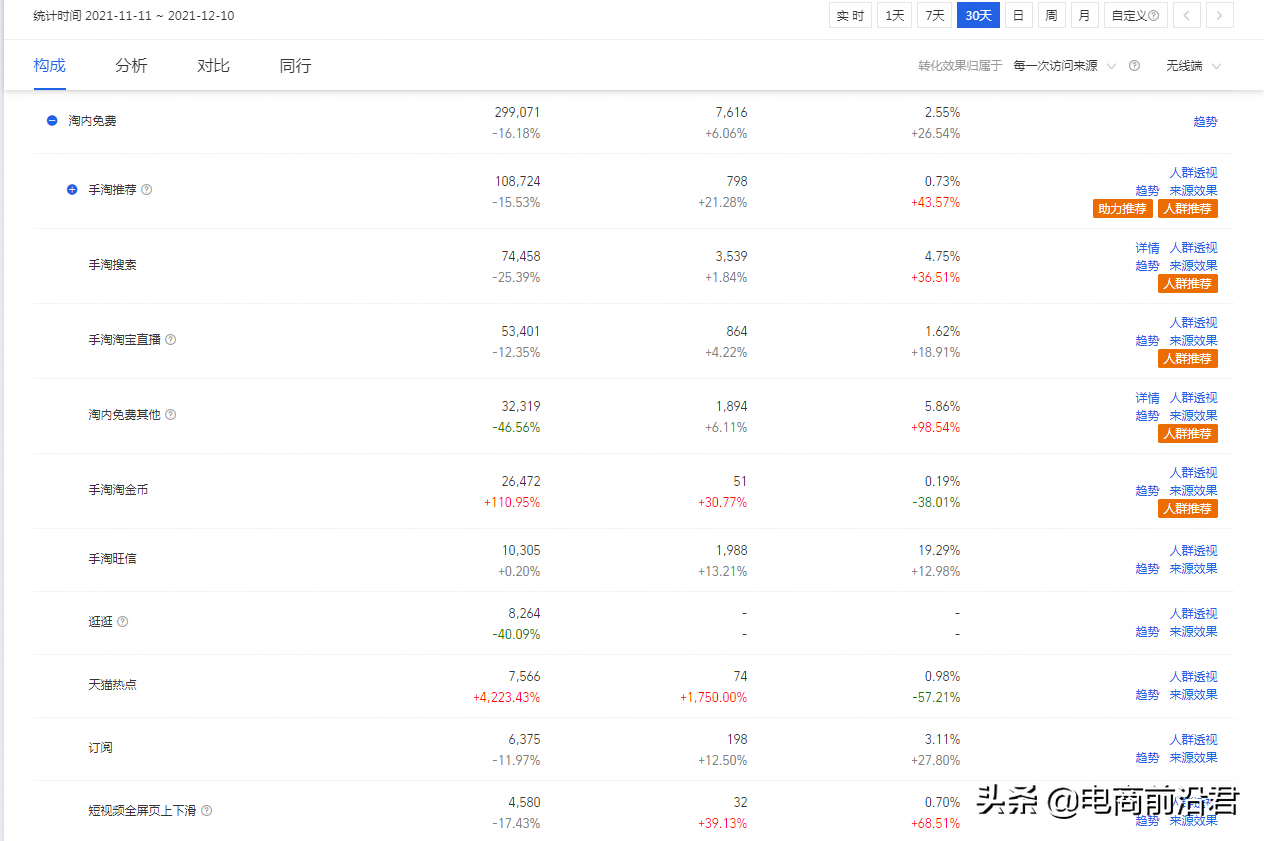Expand the 手淘推荐 row

[x=72, y=190]
